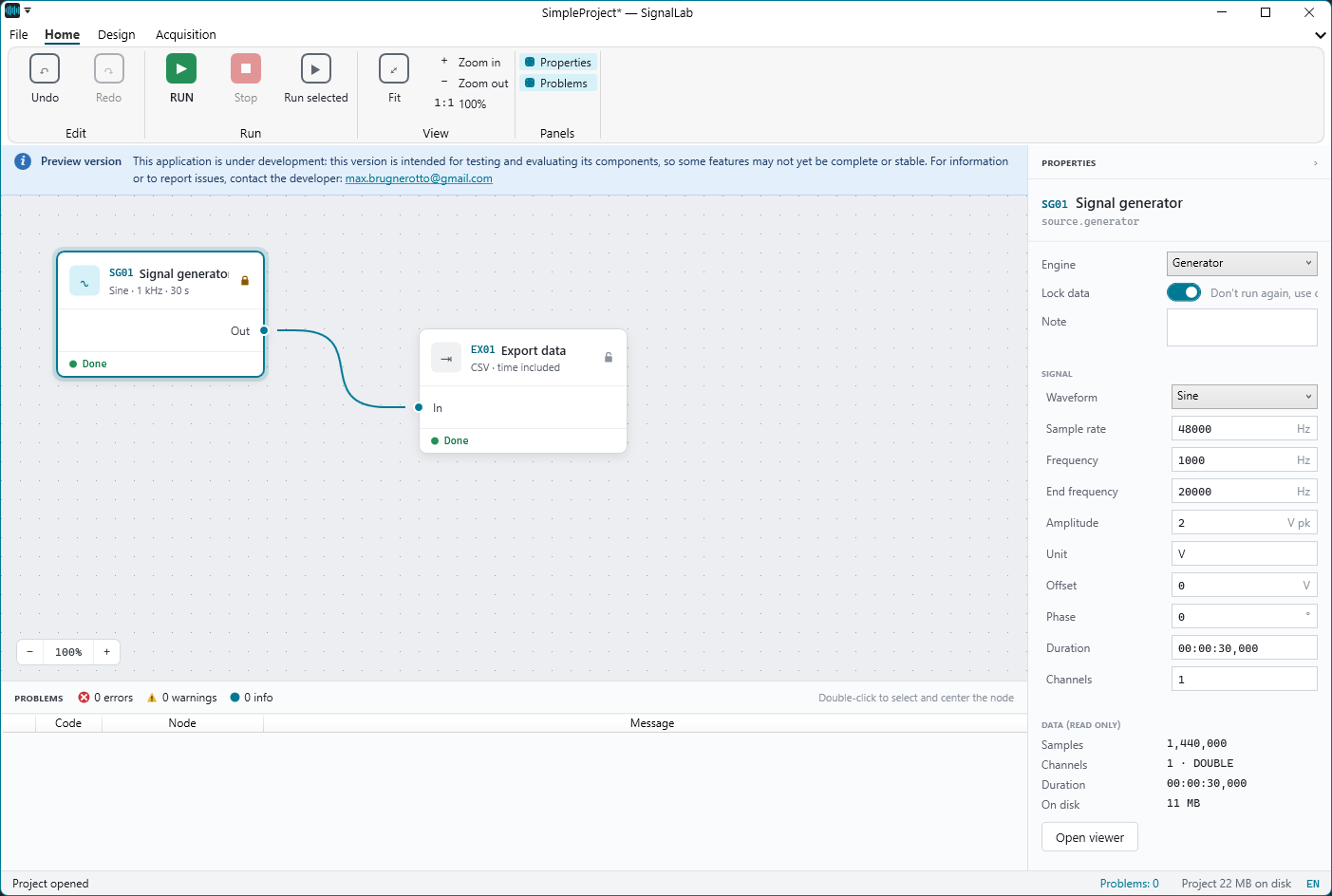The height and width of the screenshot is (896, 1332).
Task: Click Zoom in in the View group
Action: [x=471, y=63]
